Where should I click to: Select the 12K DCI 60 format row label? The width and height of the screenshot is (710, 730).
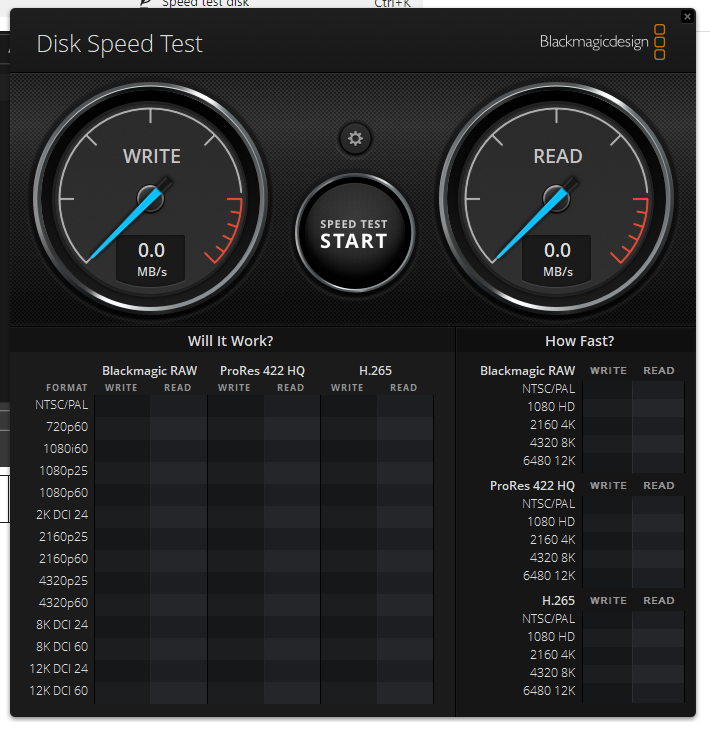(x=59, y=691)
